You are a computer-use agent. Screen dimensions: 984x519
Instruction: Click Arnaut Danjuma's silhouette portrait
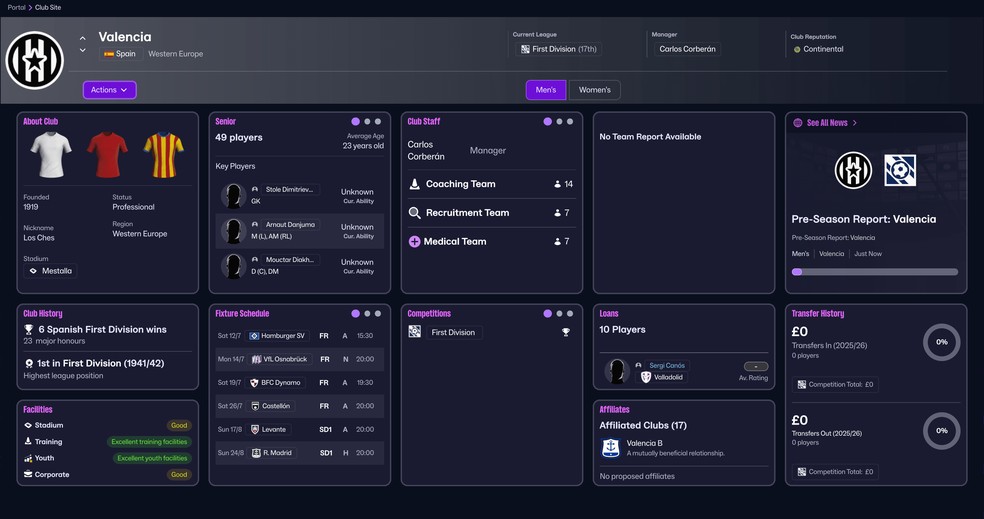pos(233,231)
